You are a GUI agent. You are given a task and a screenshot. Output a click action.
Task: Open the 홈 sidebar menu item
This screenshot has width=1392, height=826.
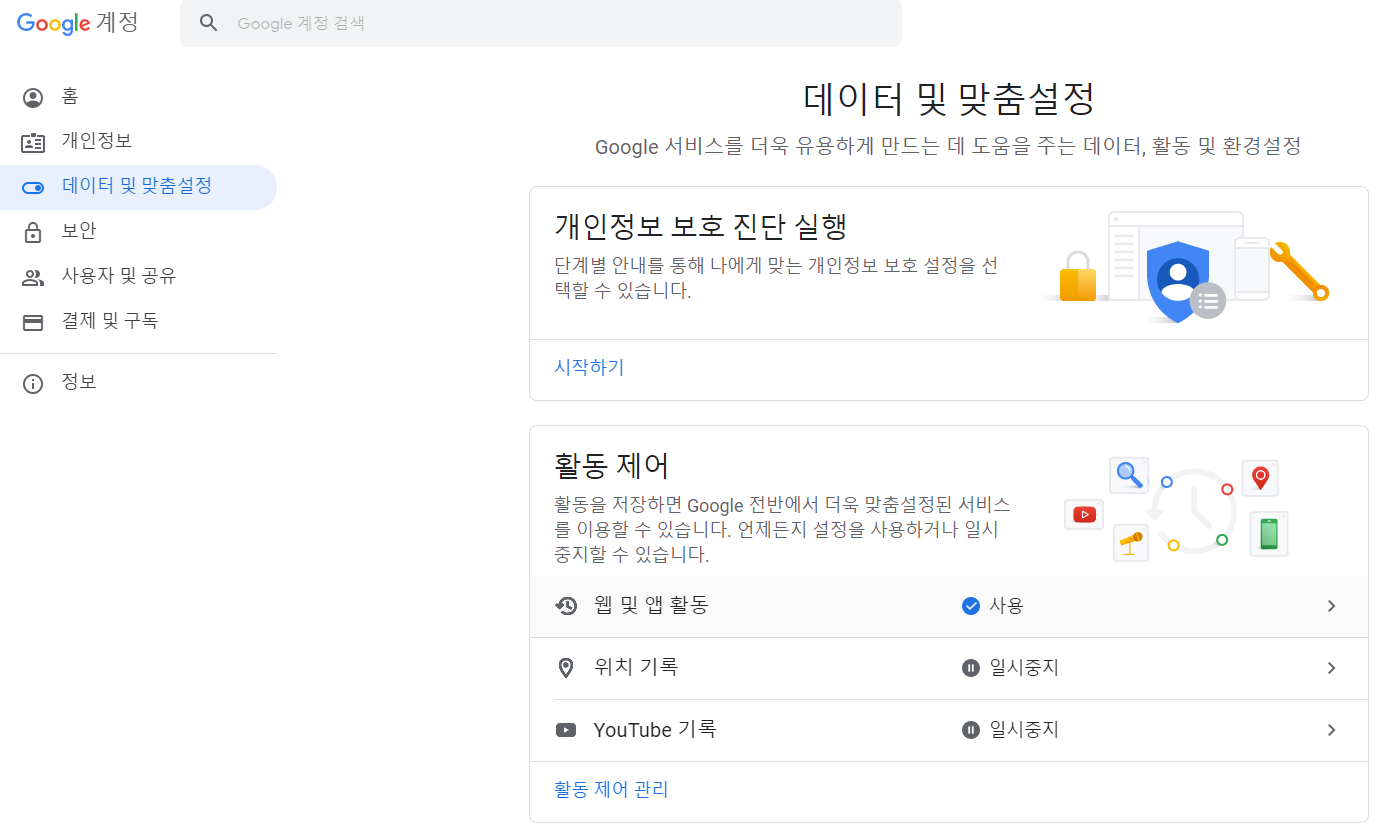point(138,97)
